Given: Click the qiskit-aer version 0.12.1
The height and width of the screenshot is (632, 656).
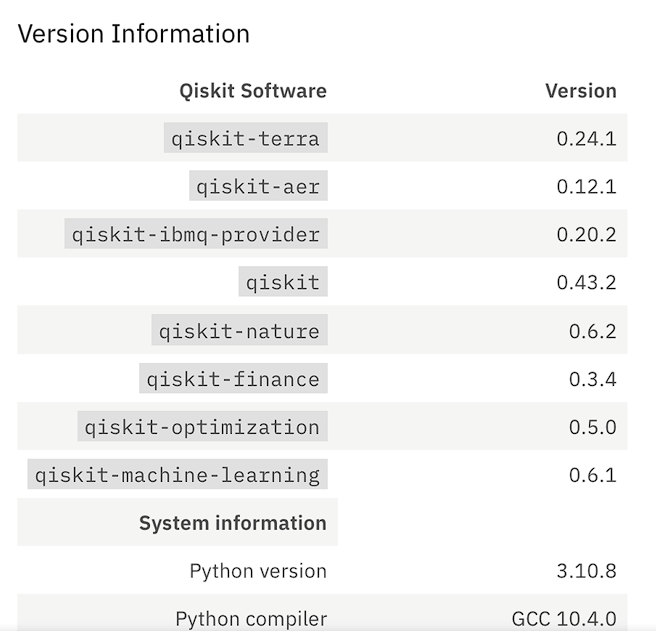Looking at the screenshot, I should click(586, 187).
